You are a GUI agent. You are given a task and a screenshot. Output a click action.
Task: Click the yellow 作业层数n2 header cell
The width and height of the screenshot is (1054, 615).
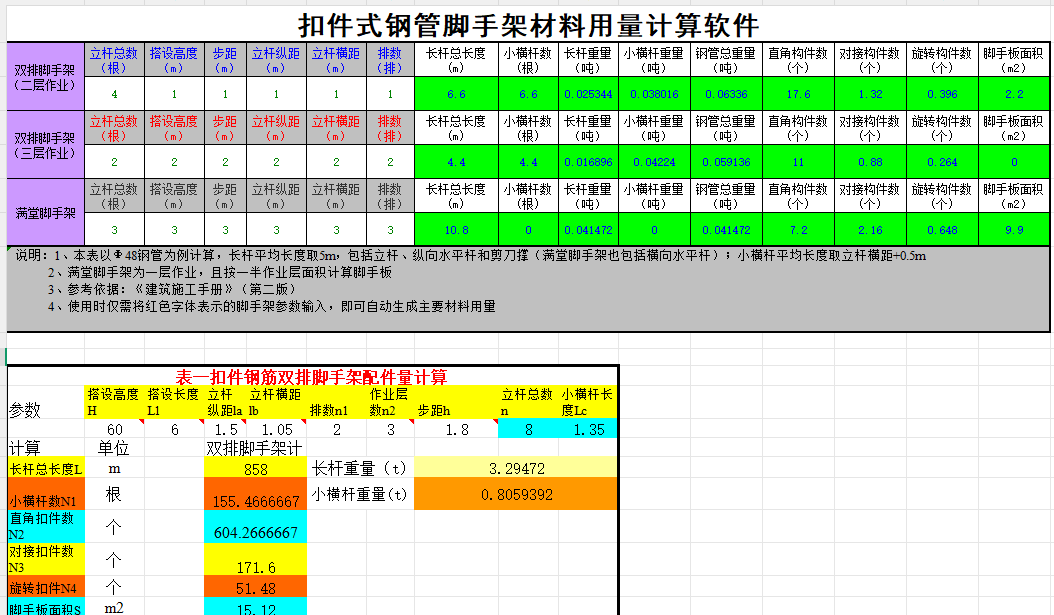pos(390,402)
